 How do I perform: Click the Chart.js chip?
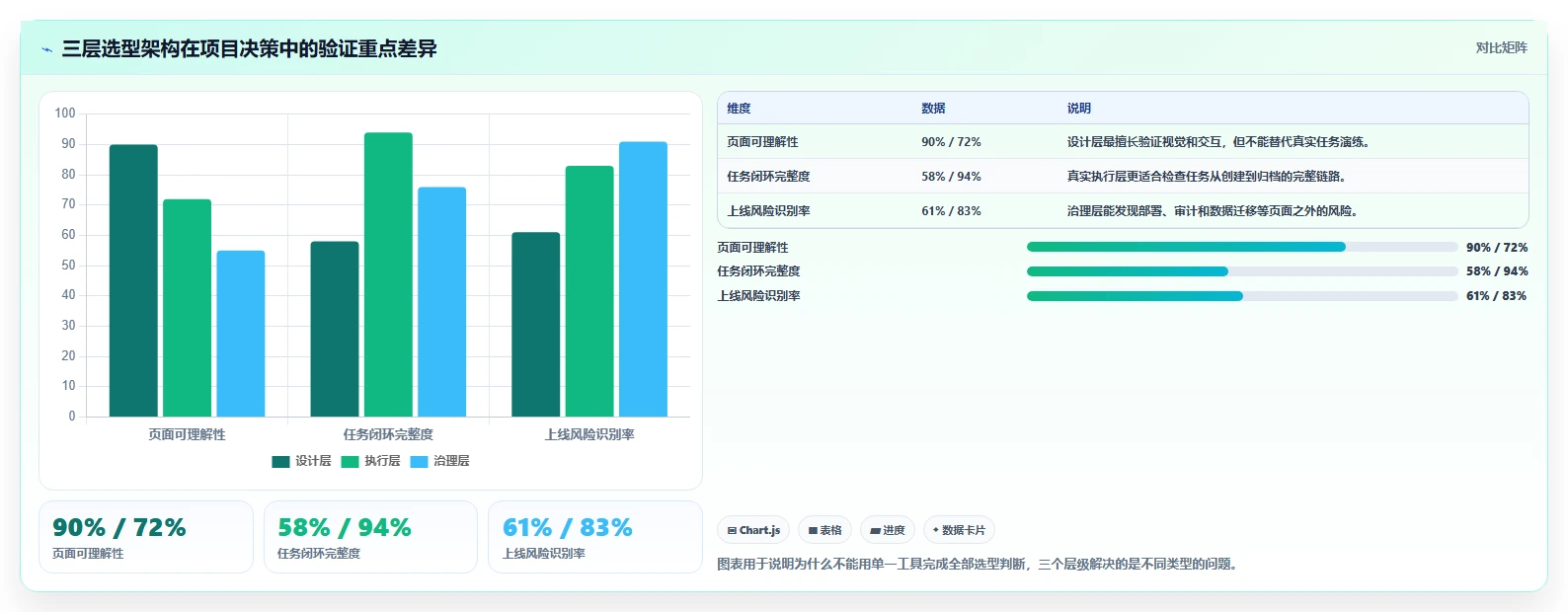[753, 530]
